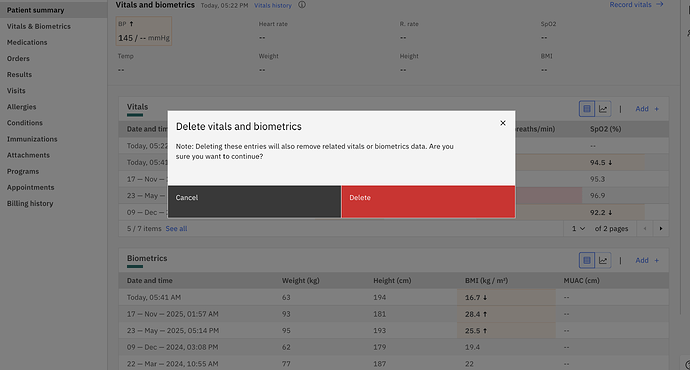This screenshot has height=370, width=690.
Task: Click plus icon beside Vitals Add
Action: point(657,109)
